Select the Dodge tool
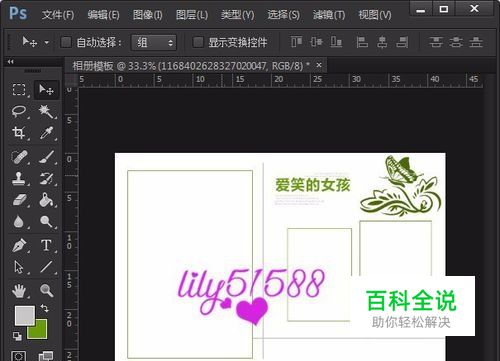 pos(46,221)
